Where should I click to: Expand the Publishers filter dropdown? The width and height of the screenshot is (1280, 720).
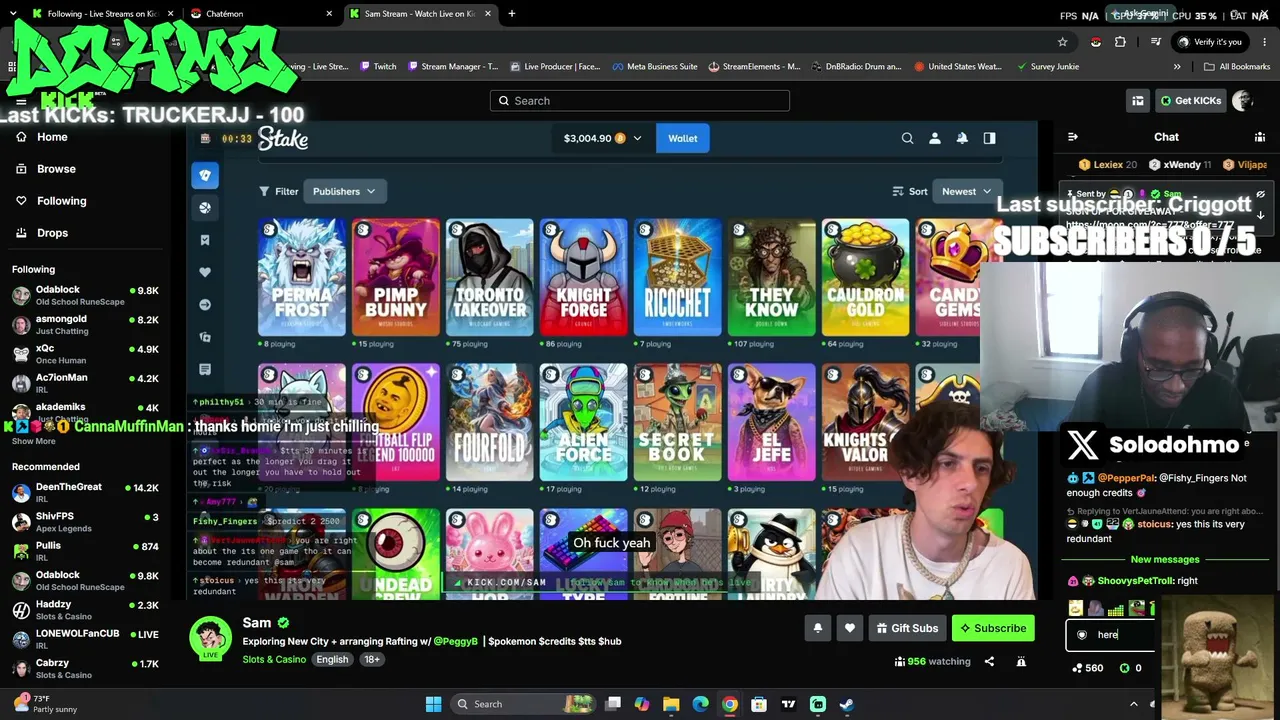[x=344, y=191]
